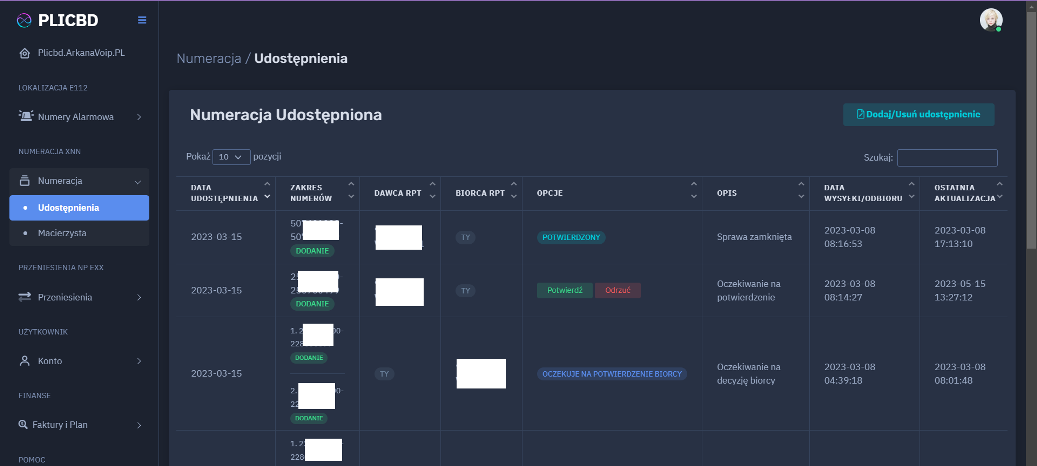Toggle sidebar with the hamburger menu icon
The height and width of the screenshot is (466, 1037).
pos(142,20)
